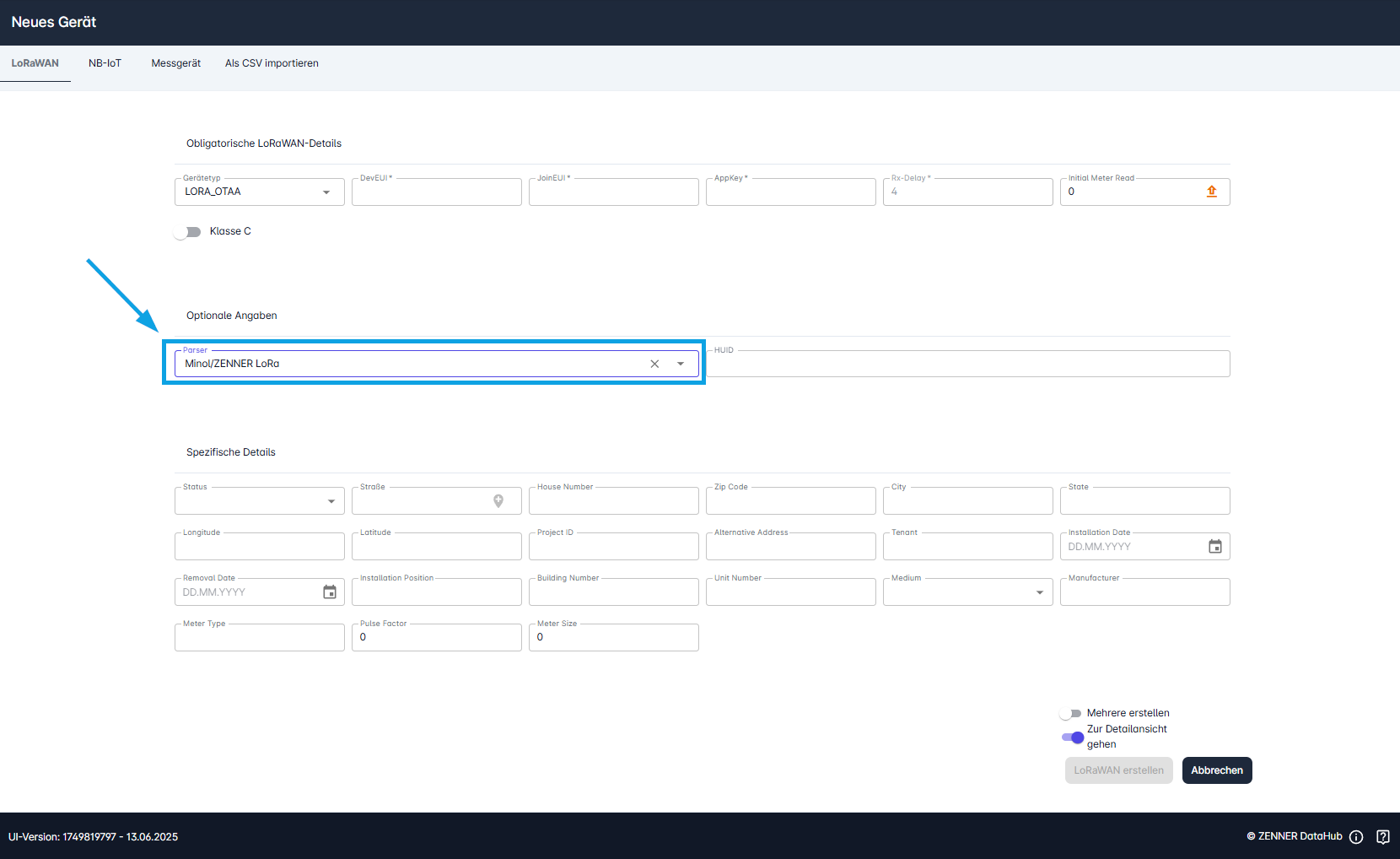Select the Als CSV importieren tab
Screen dimensions: 1400x859
(x=271, y=62)
